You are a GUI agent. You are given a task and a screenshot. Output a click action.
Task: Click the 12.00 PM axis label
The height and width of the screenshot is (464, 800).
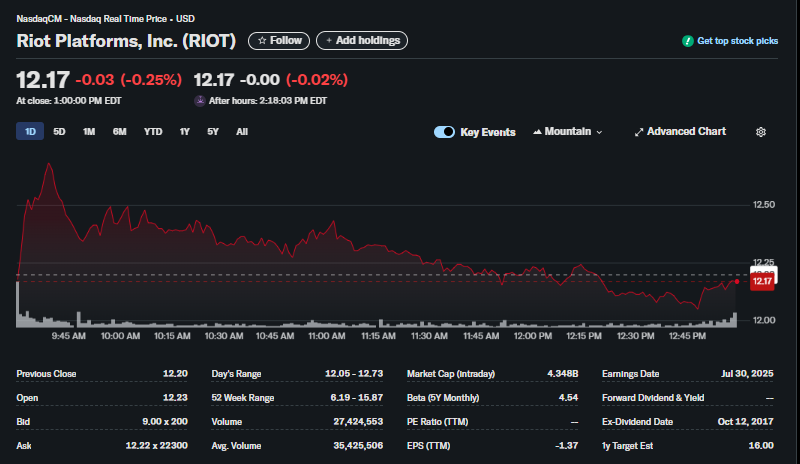(533, 336)
